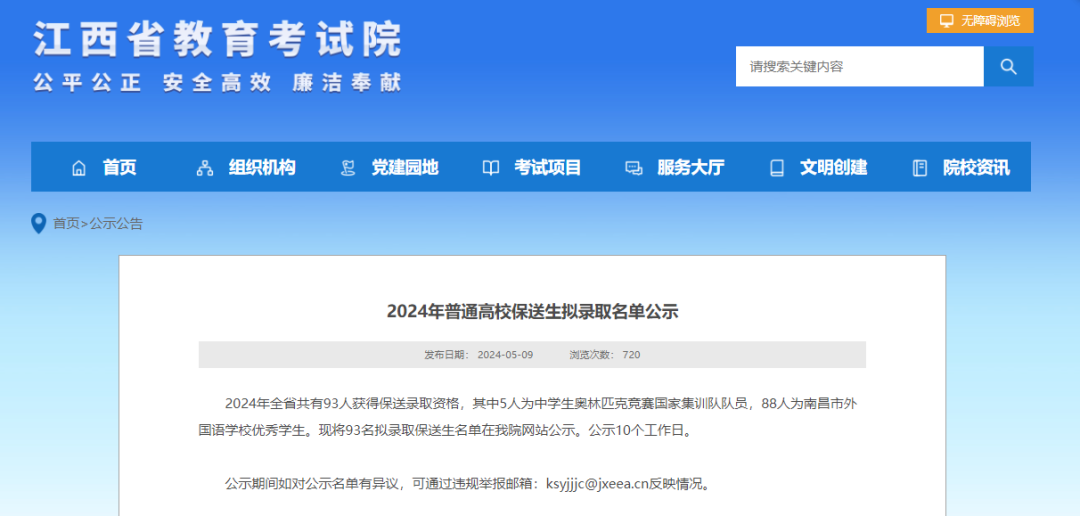This screenshot has width=1080, height=516.
Task: Click the 首页 breadcrumb link
Action: (66, 223)
